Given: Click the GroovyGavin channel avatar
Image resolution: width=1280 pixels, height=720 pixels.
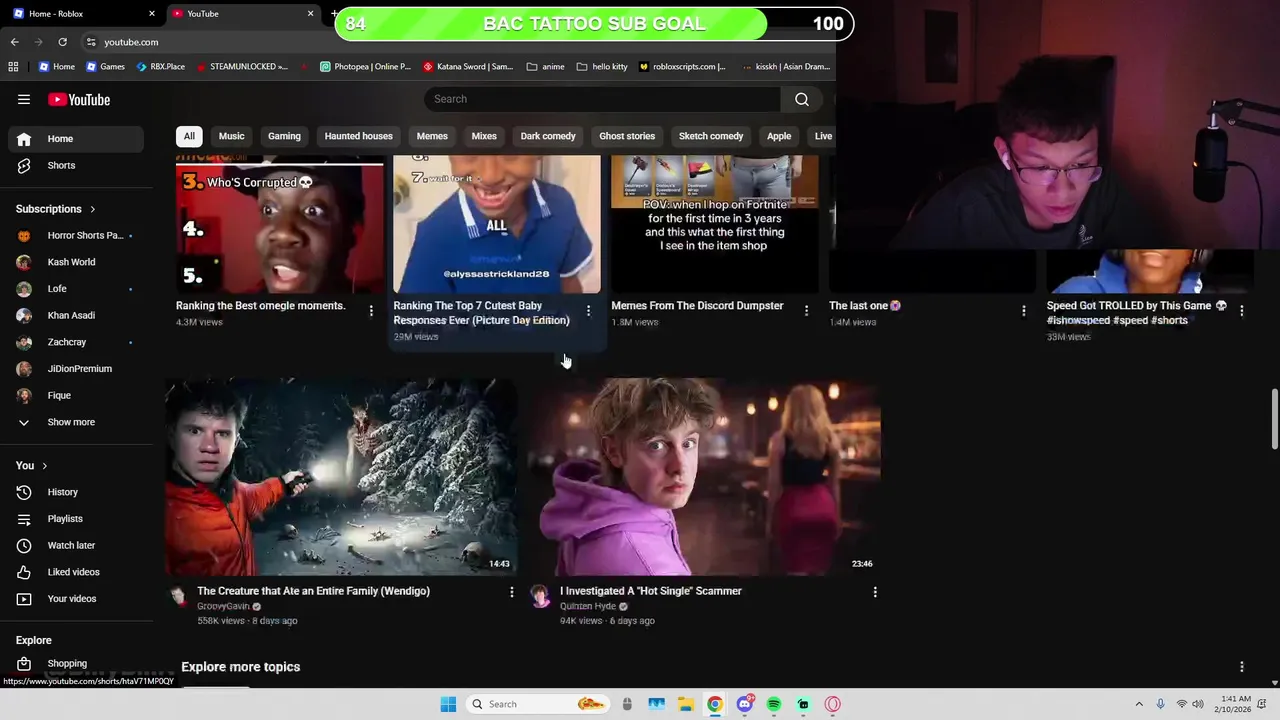Looking at the screenshot, I should coord(177,597).
